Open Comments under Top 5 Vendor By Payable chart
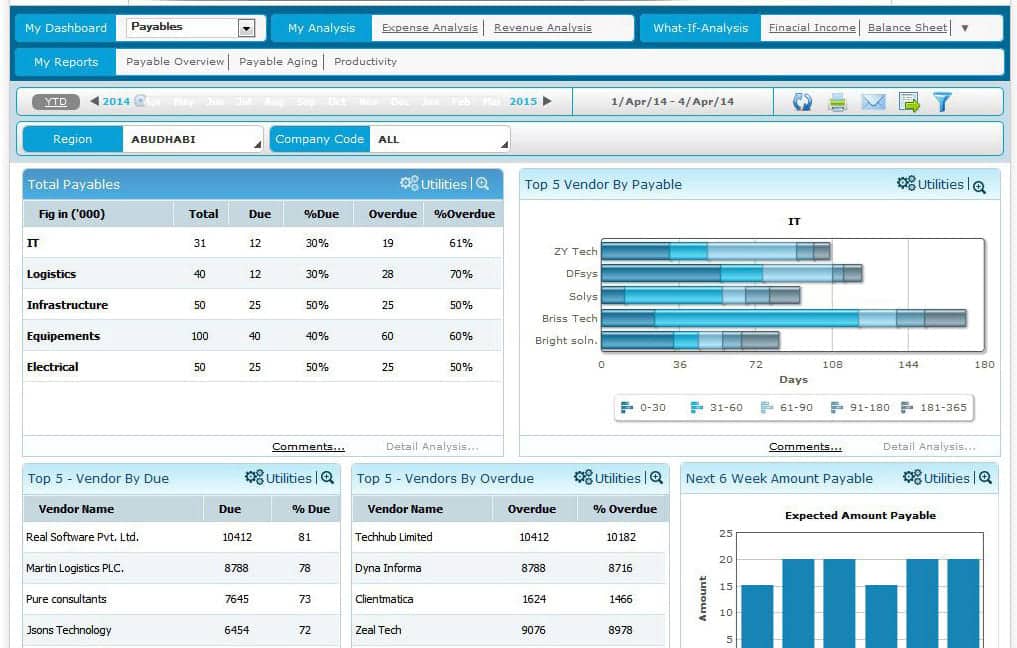Image resolution: width=1017 pixels, height=648 pixels. 805,446
